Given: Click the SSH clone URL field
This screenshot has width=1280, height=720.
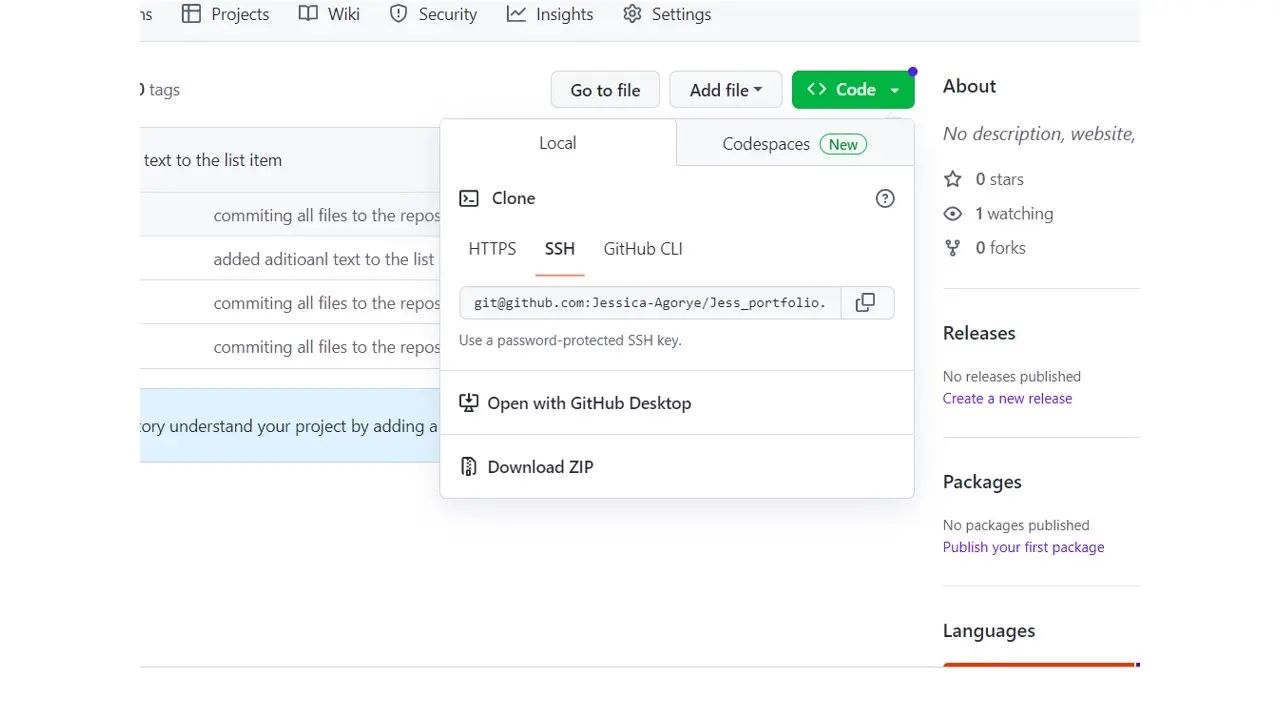Looking at the screenshot, I should (650, 302).
